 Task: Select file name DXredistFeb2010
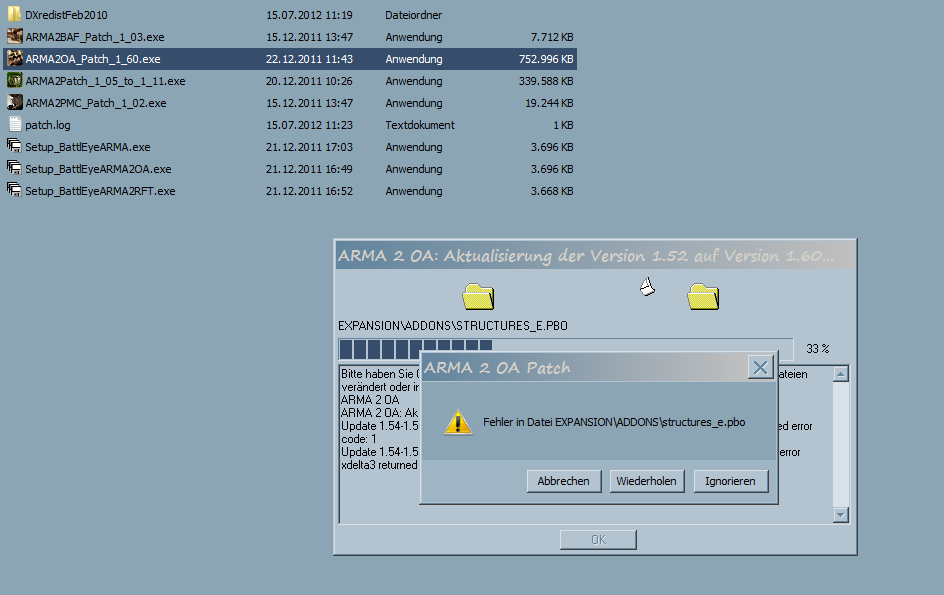pos(66,15)
